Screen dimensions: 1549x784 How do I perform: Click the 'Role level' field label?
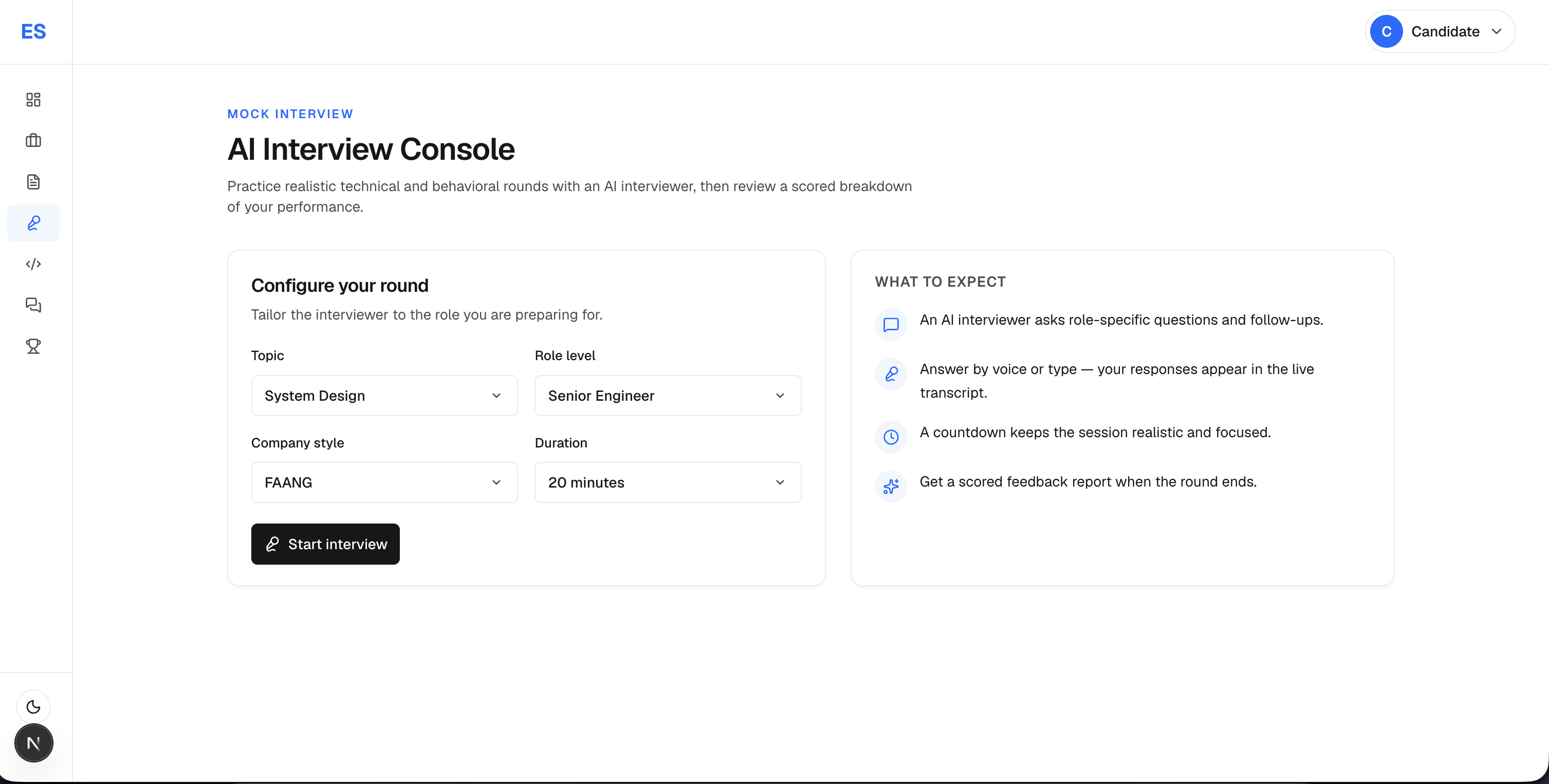point(565,356)
